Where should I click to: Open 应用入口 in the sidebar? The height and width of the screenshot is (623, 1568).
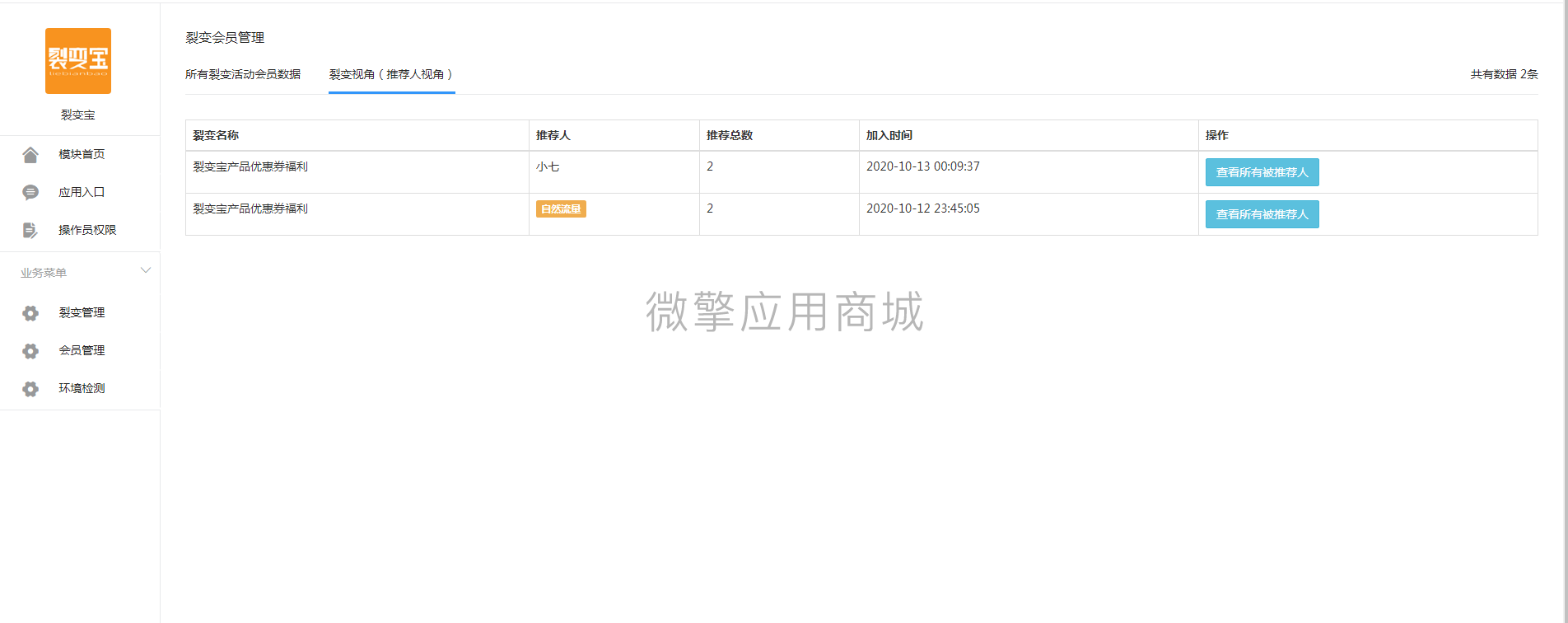click(x=82, y=192)
